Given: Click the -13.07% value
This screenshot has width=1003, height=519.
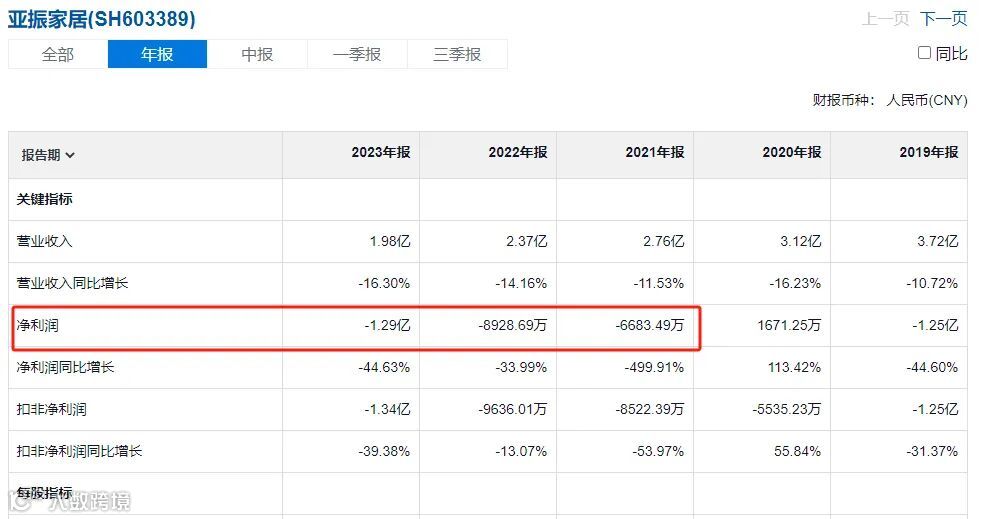Looking at the screenshot, I should [x=521, y=451].
